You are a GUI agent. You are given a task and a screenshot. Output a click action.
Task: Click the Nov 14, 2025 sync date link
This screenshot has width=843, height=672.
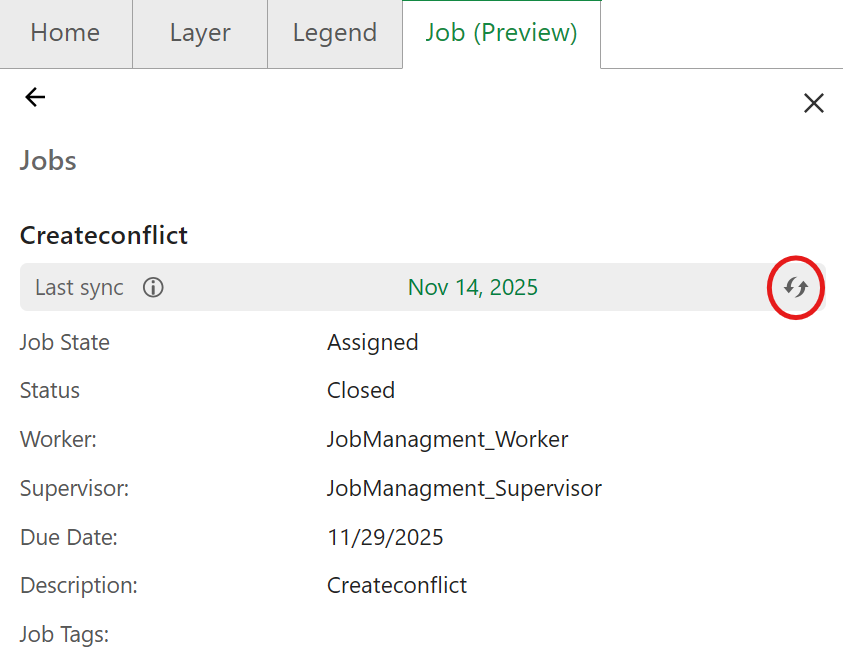click(472, 287)
